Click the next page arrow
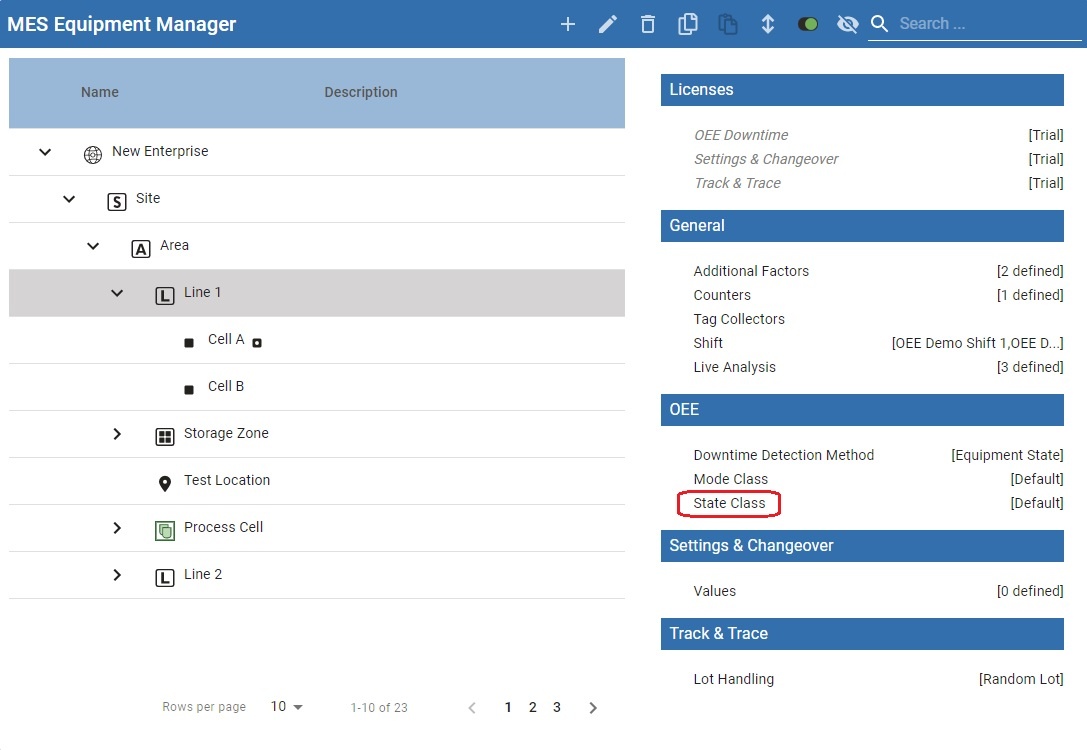The height and width of the screenshot is (750, 1087). pyautogui.click(x=593, y=707)
